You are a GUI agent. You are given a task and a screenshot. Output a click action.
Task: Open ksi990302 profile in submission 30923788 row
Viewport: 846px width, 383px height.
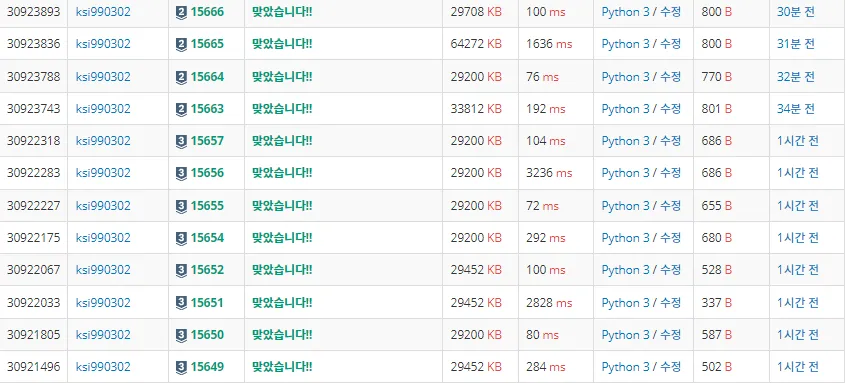point(103,77)
